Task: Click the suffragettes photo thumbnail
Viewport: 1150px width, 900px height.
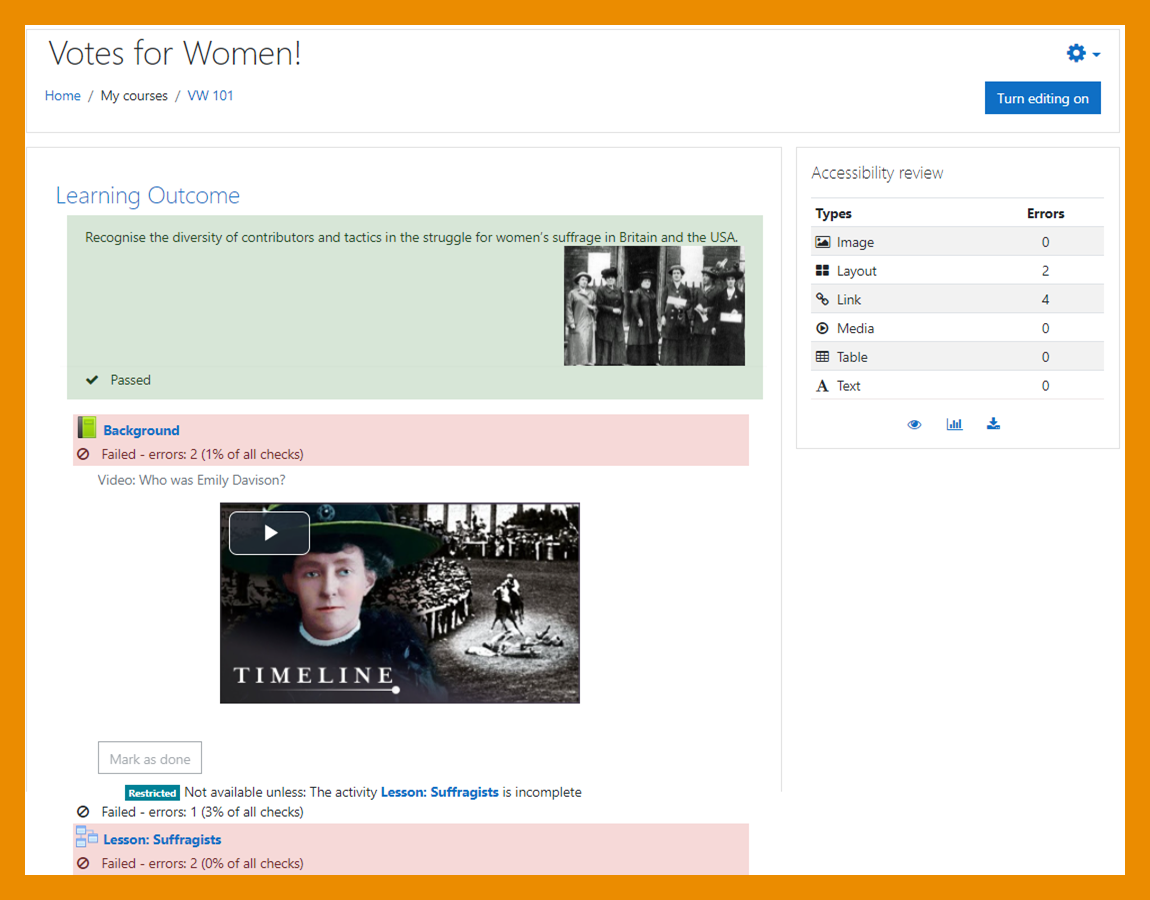Action: point(654,306)
